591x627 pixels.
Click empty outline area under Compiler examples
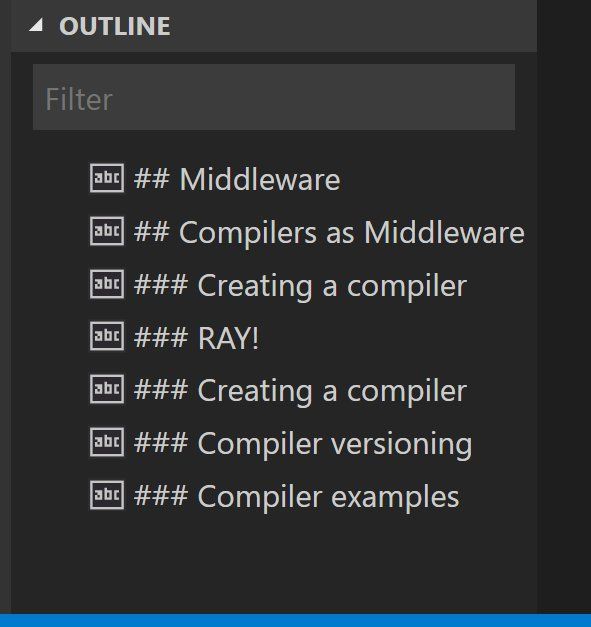click(274, 564)
